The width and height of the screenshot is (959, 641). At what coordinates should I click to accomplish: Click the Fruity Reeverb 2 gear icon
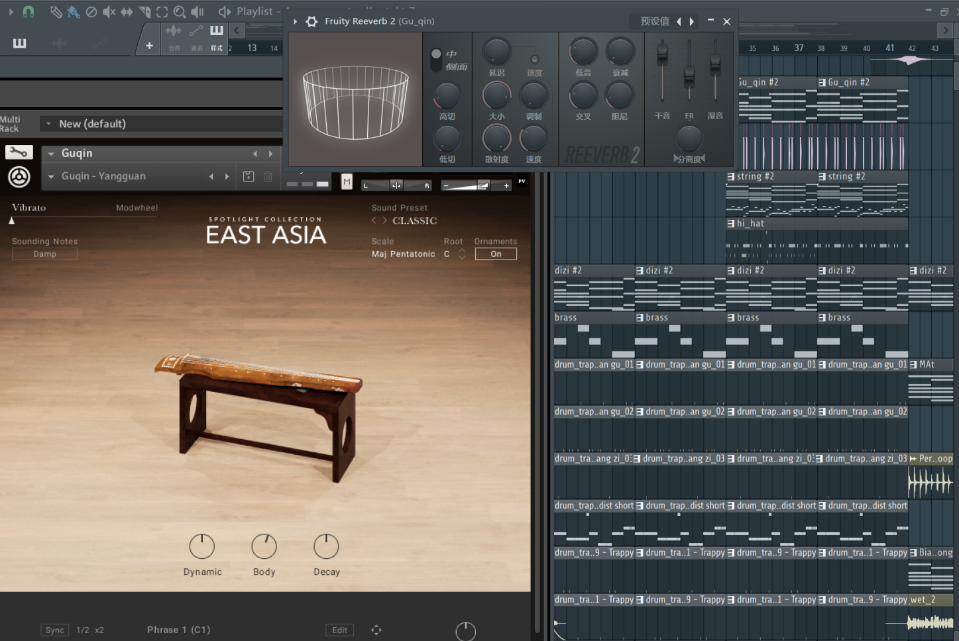[x=311, y=21]
